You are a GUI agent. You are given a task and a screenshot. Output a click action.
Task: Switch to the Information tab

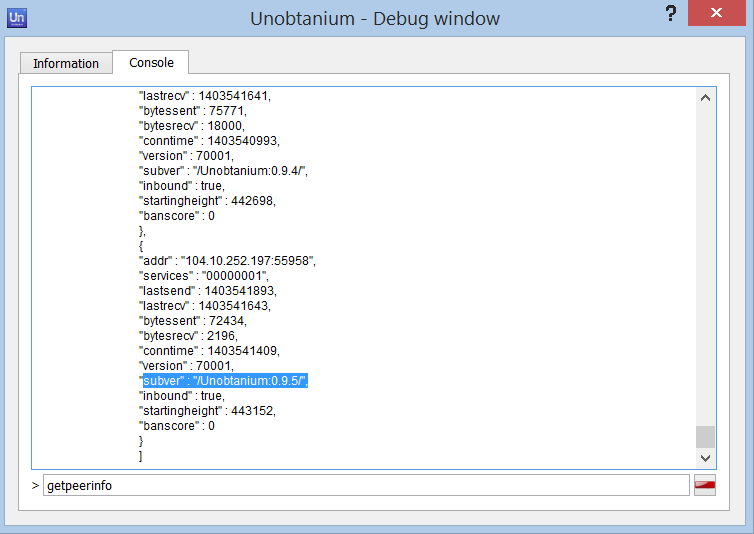coord(66,64)
